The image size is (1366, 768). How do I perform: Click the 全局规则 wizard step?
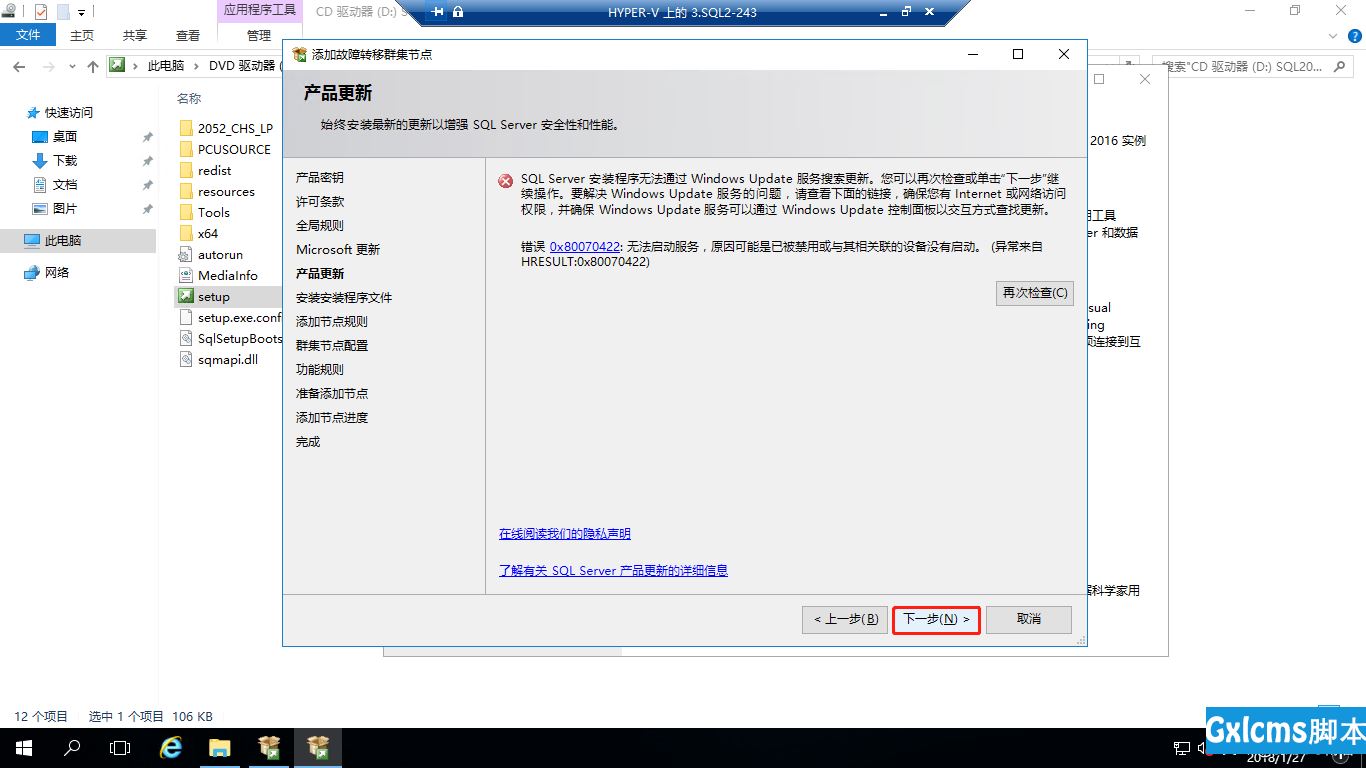pyautogui.click(x=320, y=225)
